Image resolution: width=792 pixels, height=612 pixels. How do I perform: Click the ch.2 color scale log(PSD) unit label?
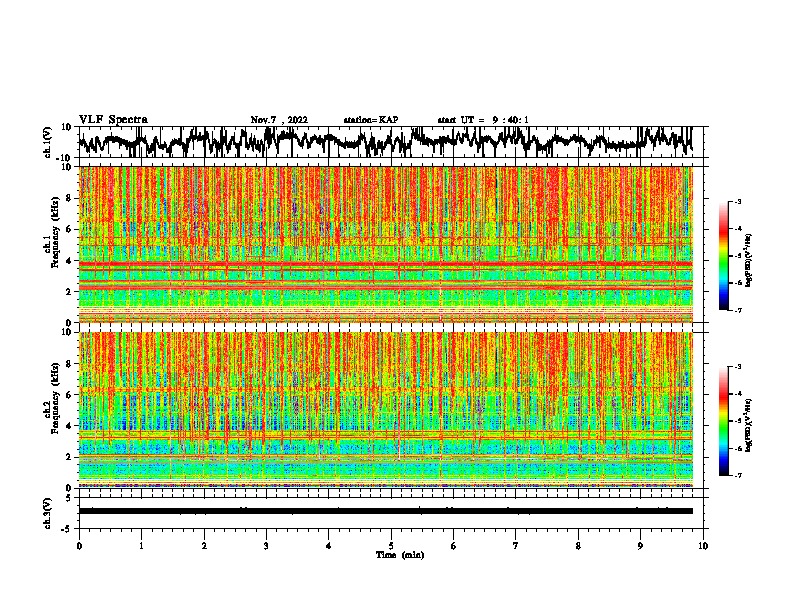(x=748, y=425)
